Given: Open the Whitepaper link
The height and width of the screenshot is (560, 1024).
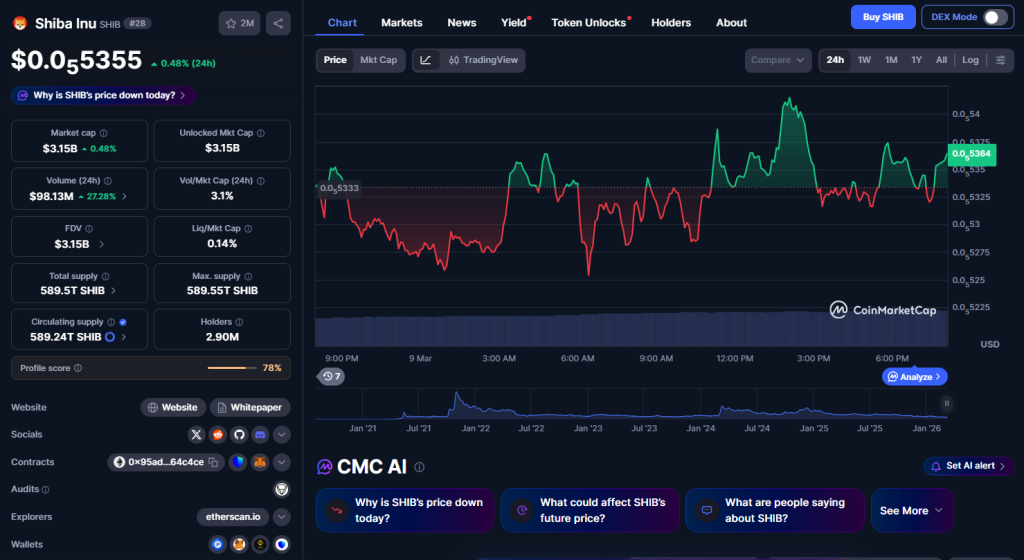Looking at the screenshot, I should [250, 407].
